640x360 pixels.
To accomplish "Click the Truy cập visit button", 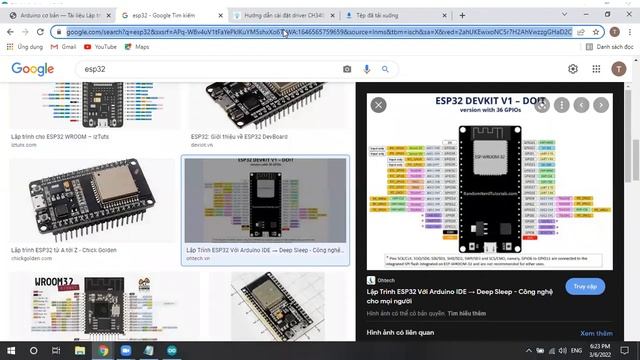I will [585, 287].
